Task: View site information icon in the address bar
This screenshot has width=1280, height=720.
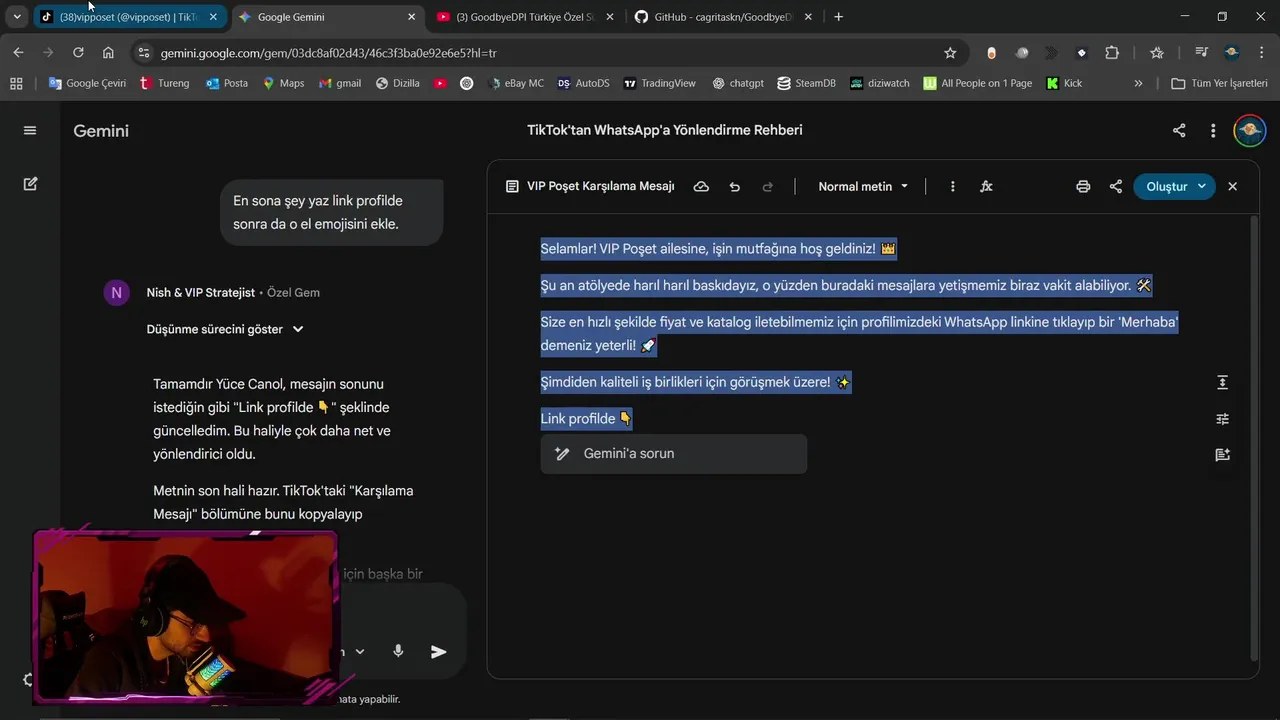Action: tap(143, 53)
